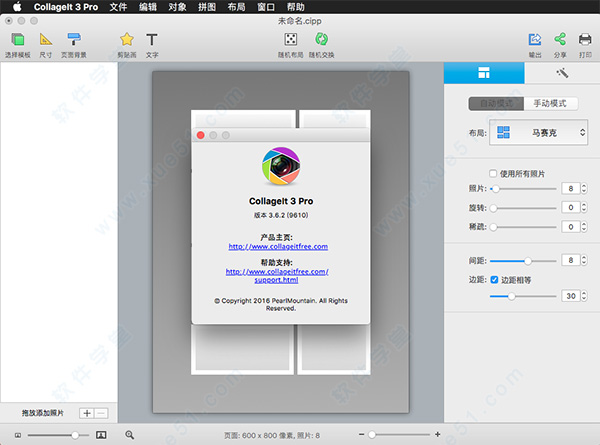Click the margin slider below 边距相等

[523, 296]
